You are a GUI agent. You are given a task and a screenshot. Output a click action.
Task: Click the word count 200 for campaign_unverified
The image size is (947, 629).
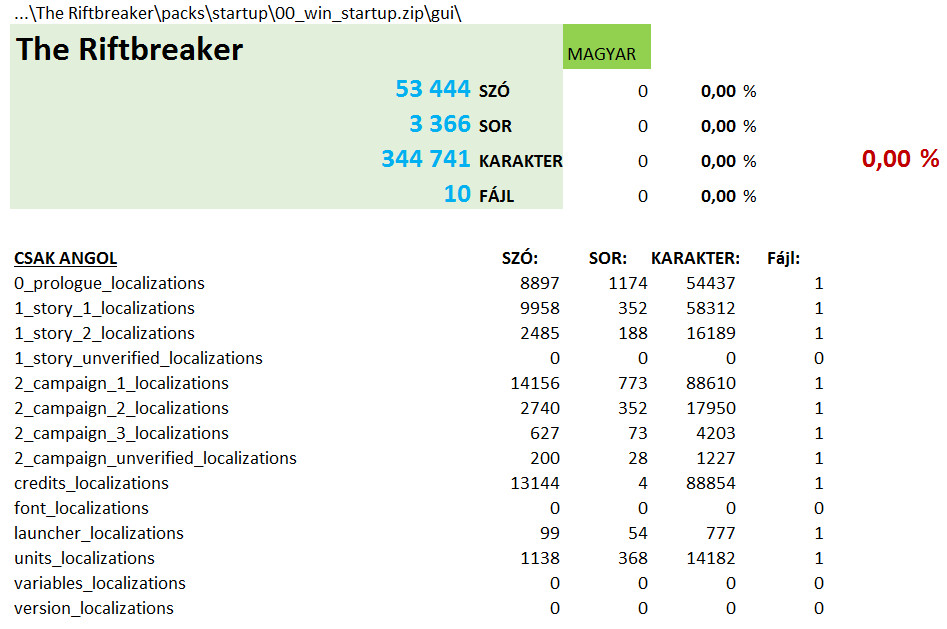click(x=545, y=458)
